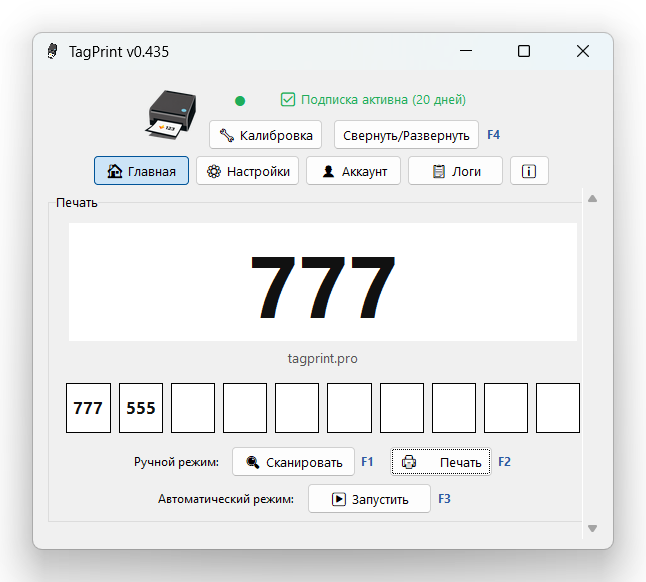Open the Калибровка calibration button
The height and width of the screenshot is (582, 646).
pyautogui.click(x=265, y=135)
